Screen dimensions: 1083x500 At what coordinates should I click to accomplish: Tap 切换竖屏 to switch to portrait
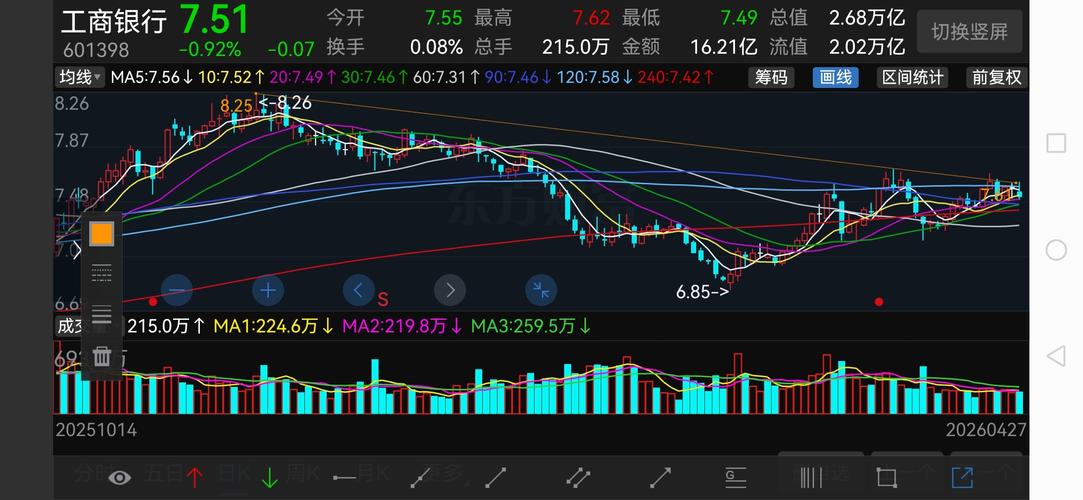(970, 32)
